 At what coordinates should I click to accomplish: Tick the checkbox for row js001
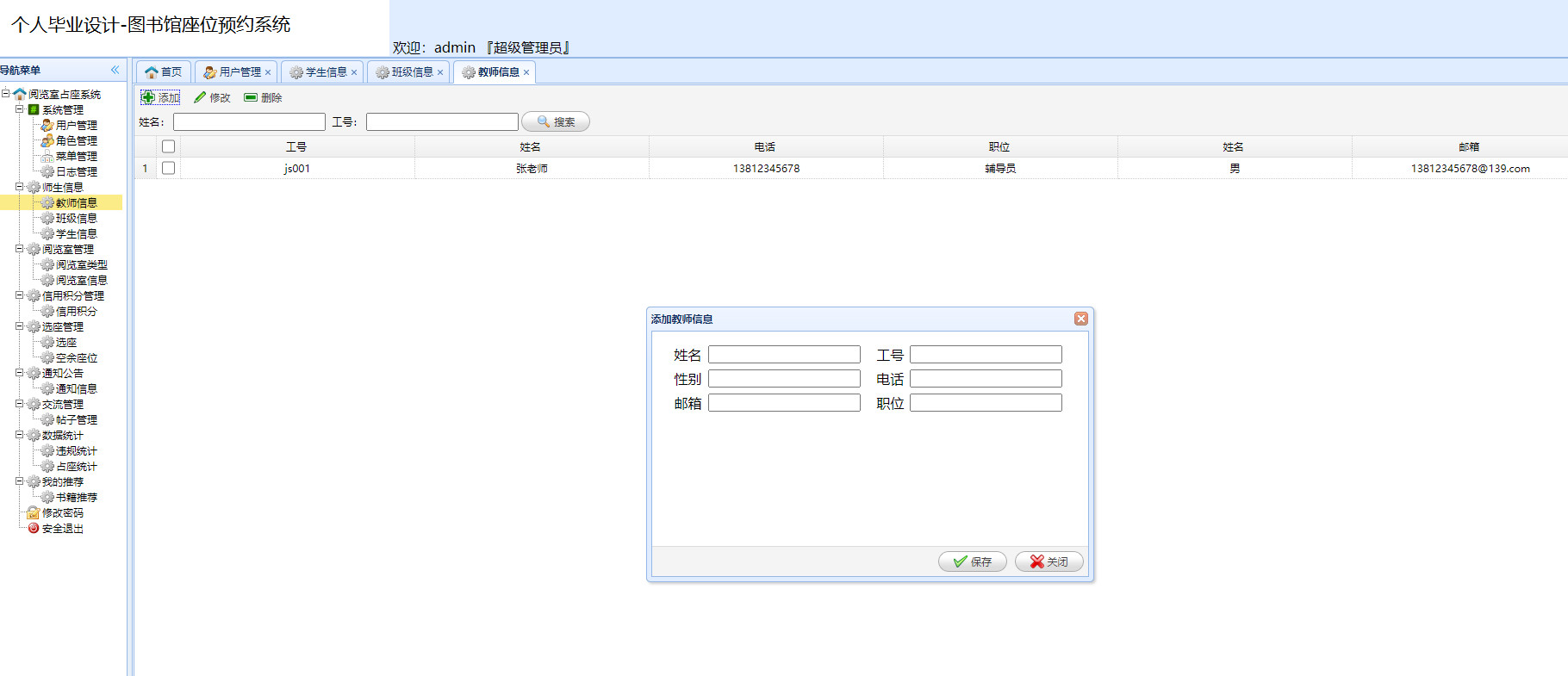pyautogui.click(x=168, y=168)
